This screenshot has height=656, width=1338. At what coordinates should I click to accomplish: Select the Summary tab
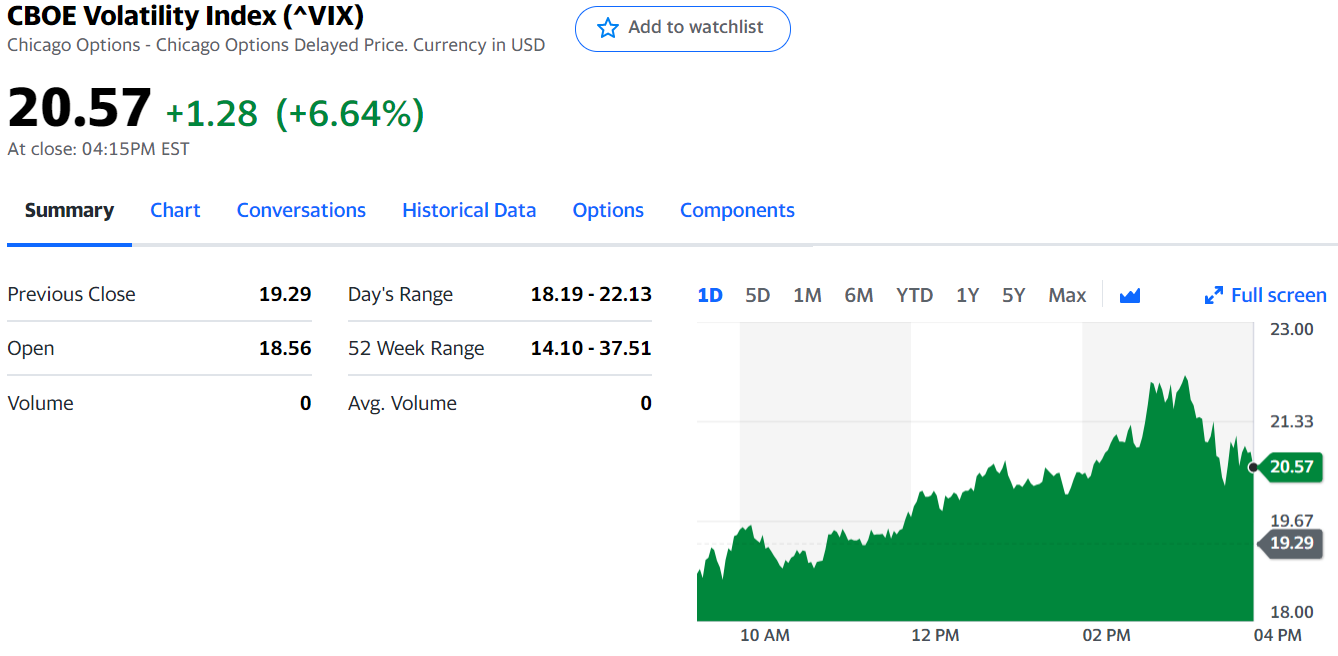click(69, 210)
